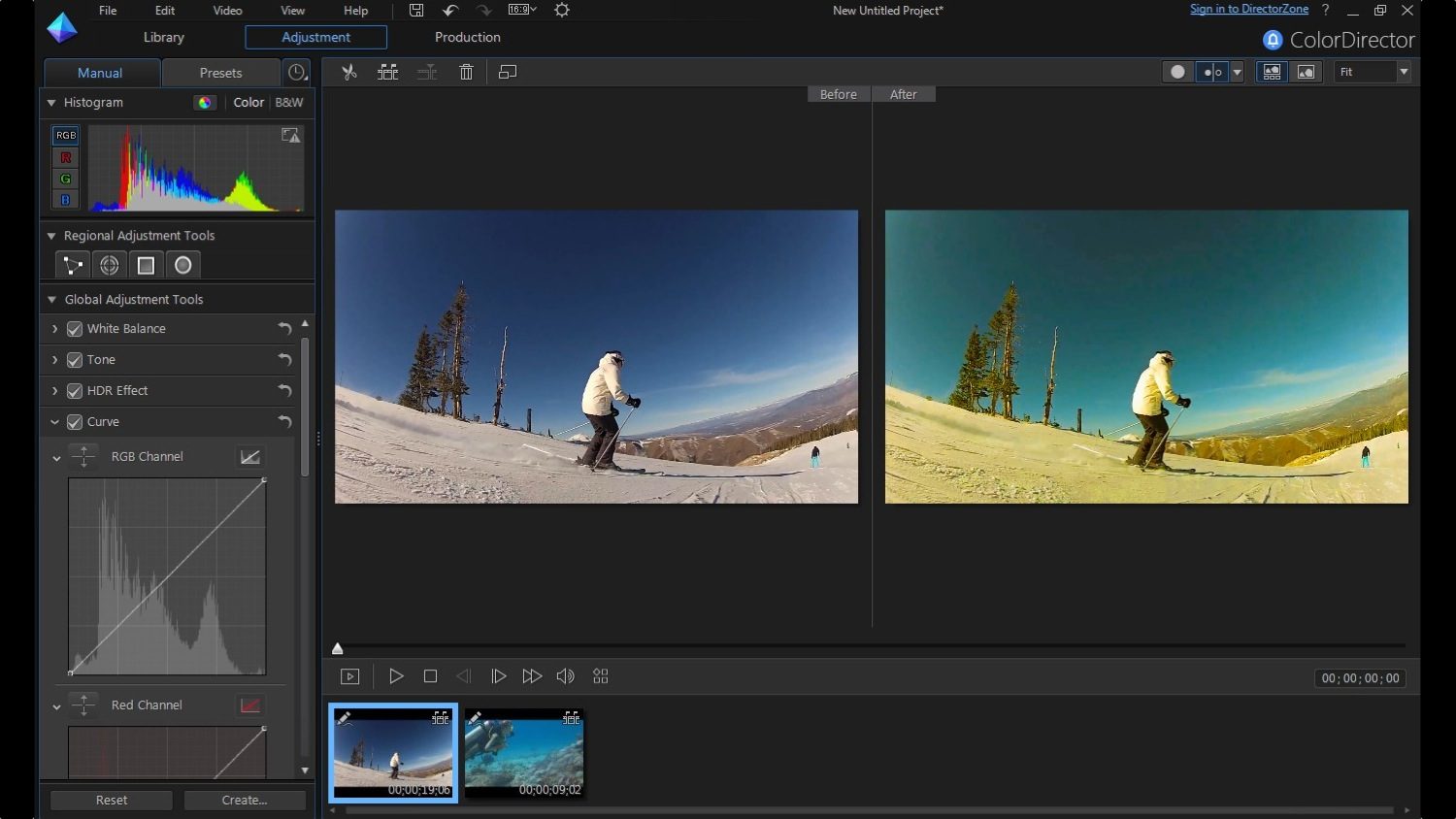The height and width of the screenshot is (819, 1456).
Task: Open compare view mode dropdown arrow
Action: (x=1237, y=73)
